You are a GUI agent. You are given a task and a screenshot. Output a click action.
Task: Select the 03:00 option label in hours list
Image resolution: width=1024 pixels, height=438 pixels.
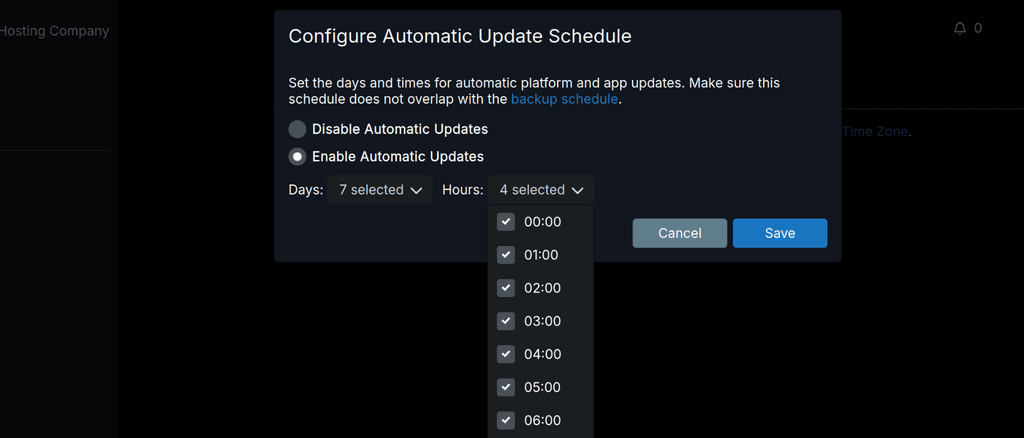click(x=543, y=321)
